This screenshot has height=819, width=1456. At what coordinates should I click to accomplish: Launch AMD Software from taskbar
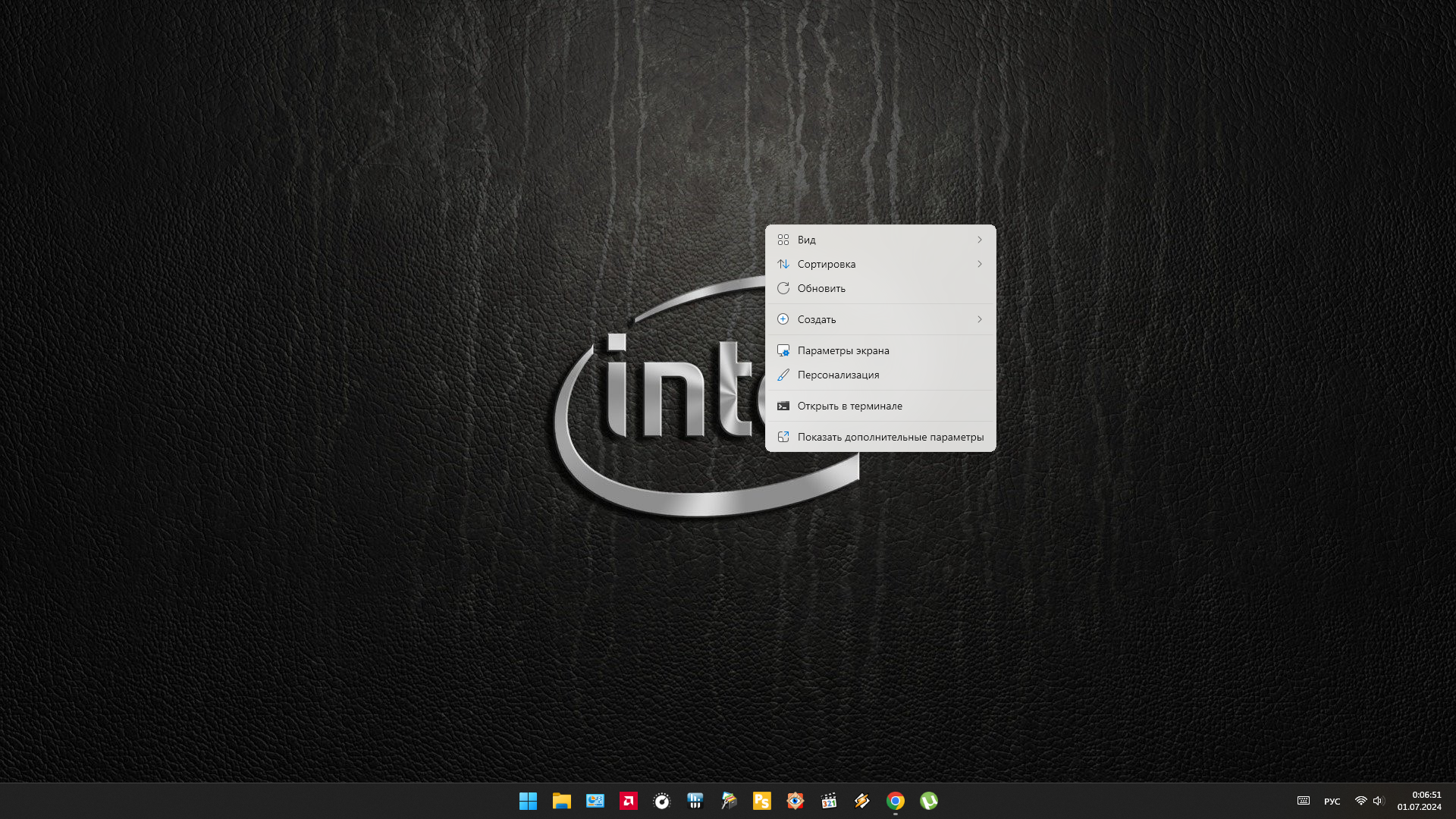628,801
